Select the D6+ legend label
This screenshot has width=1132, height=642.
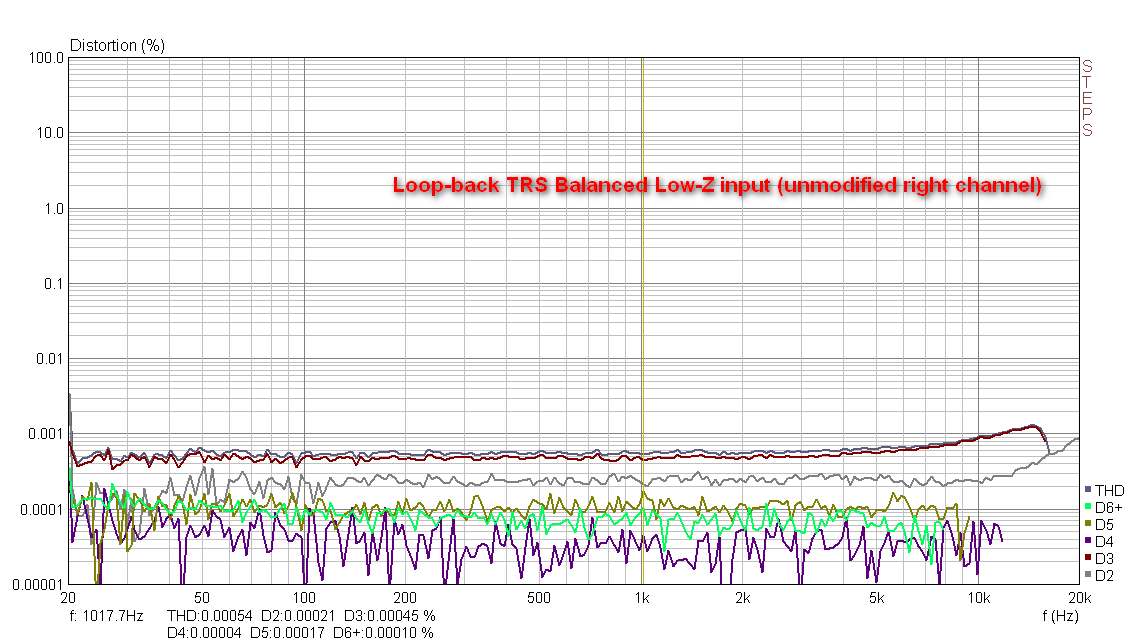pyautogui.click(x=1109, y=508)
